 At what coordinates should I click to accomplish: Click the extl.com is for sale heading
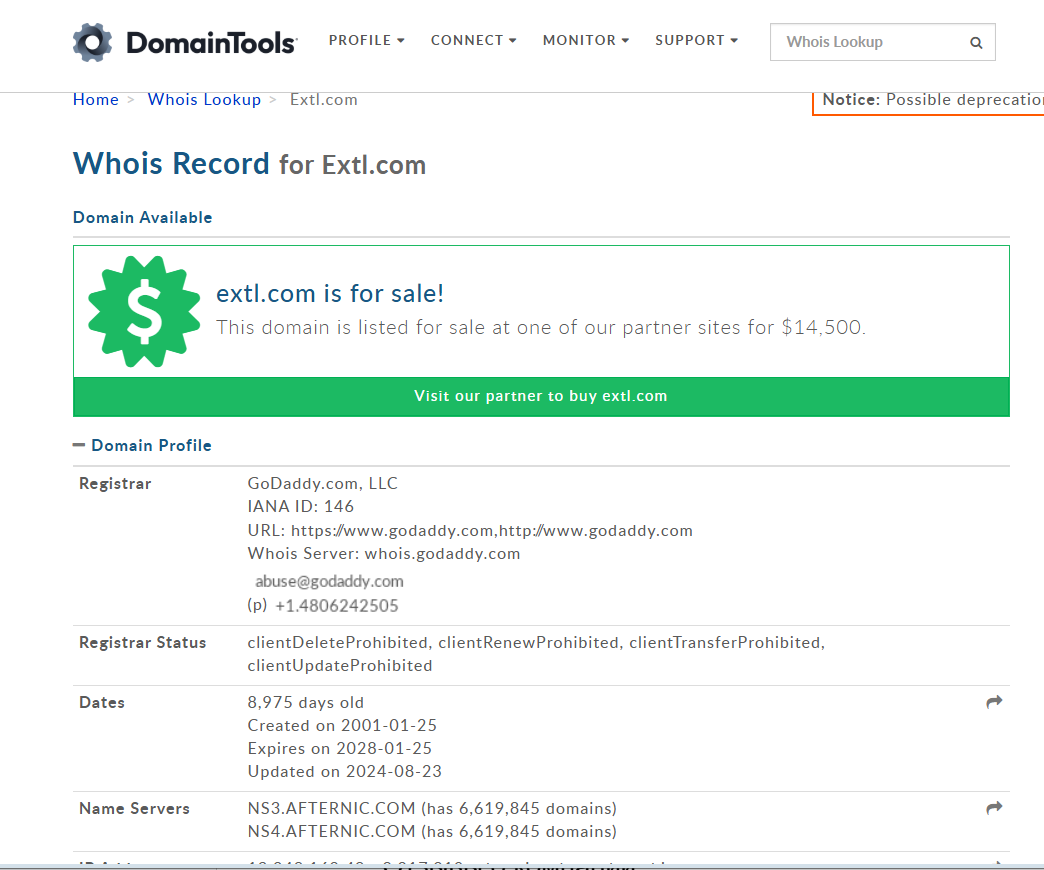coord(330,294)
